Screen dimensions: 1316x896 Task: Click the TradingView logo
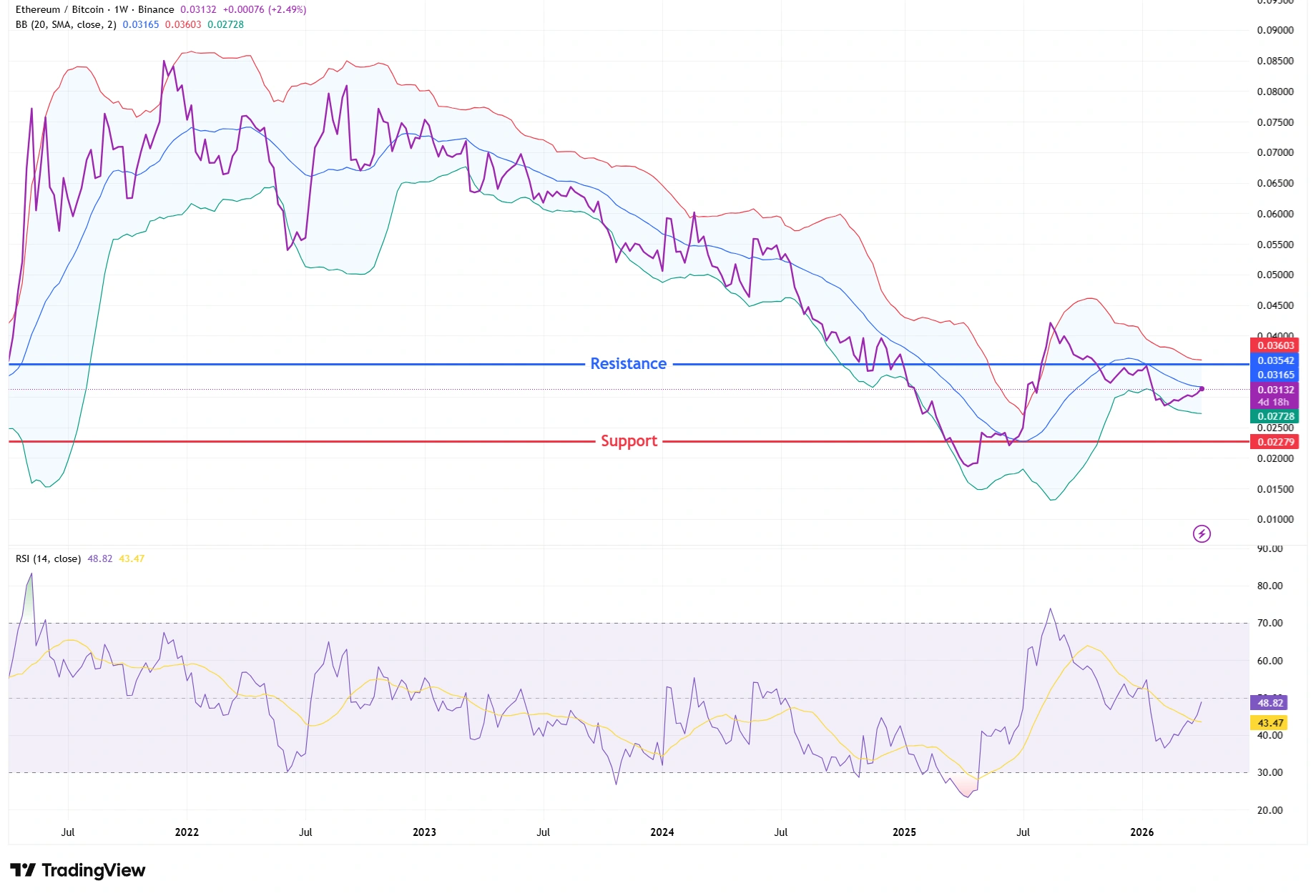pyautogui.click(x=78, y=870)
